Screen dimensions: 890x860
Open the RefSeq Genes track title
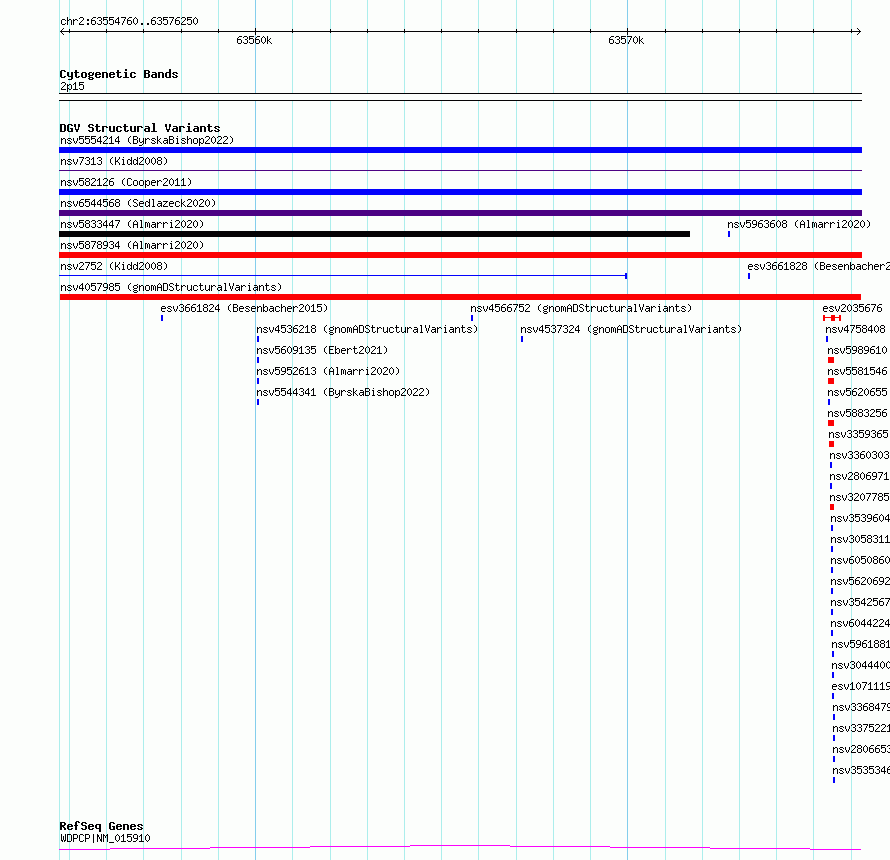pyautogui.click(x=101, y=826)
